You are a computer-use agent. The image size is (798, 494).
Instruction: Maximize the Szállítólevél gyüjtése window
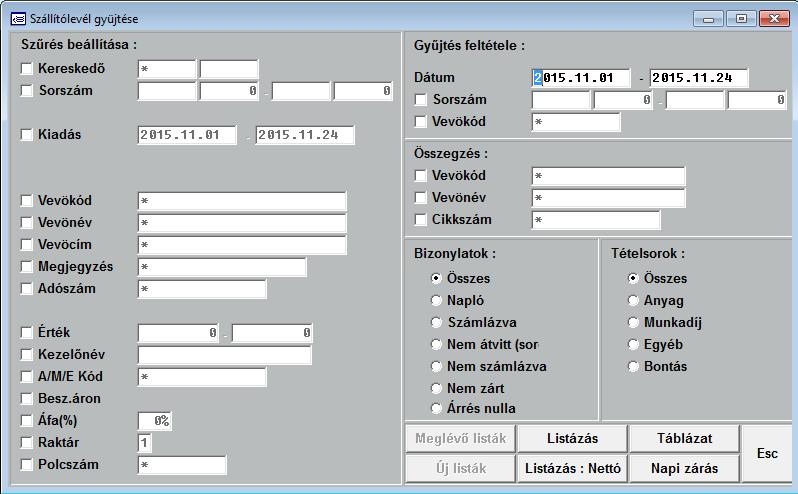click(x=741, y=19)
